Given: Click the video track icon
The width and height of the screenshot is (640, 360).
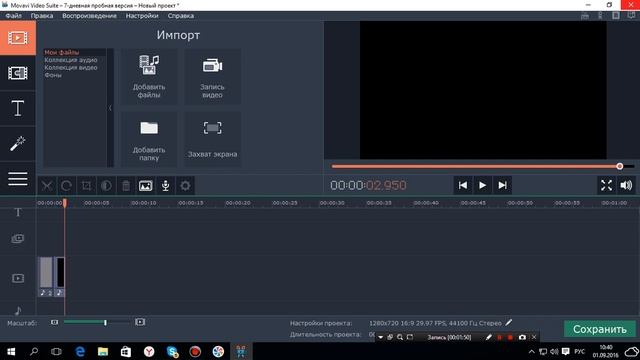Looking at the screenshot, I should coord(18,278).
